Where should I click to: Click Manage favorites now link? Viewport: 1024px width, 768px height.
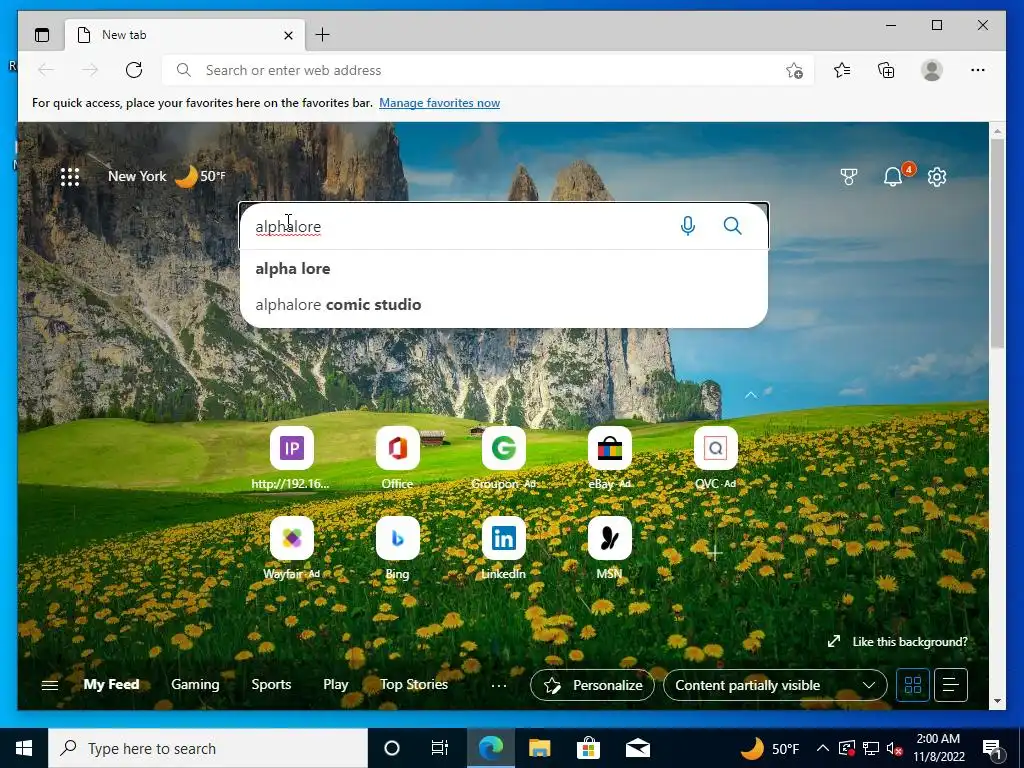440,103
